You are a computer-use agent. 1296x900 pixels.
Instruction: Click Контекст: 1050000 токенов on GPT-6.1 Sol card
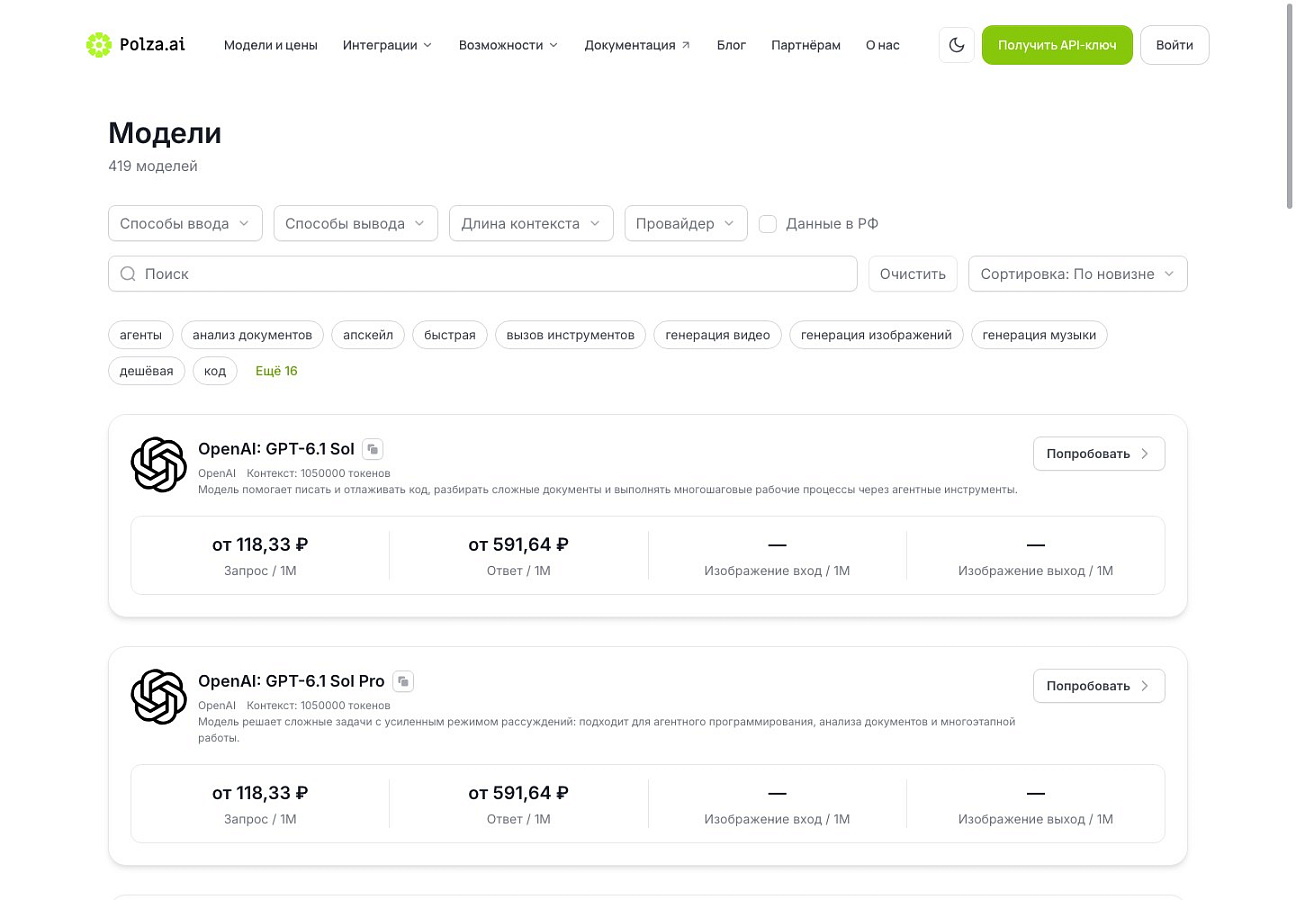pyautogui.click(x=319, y=473)
